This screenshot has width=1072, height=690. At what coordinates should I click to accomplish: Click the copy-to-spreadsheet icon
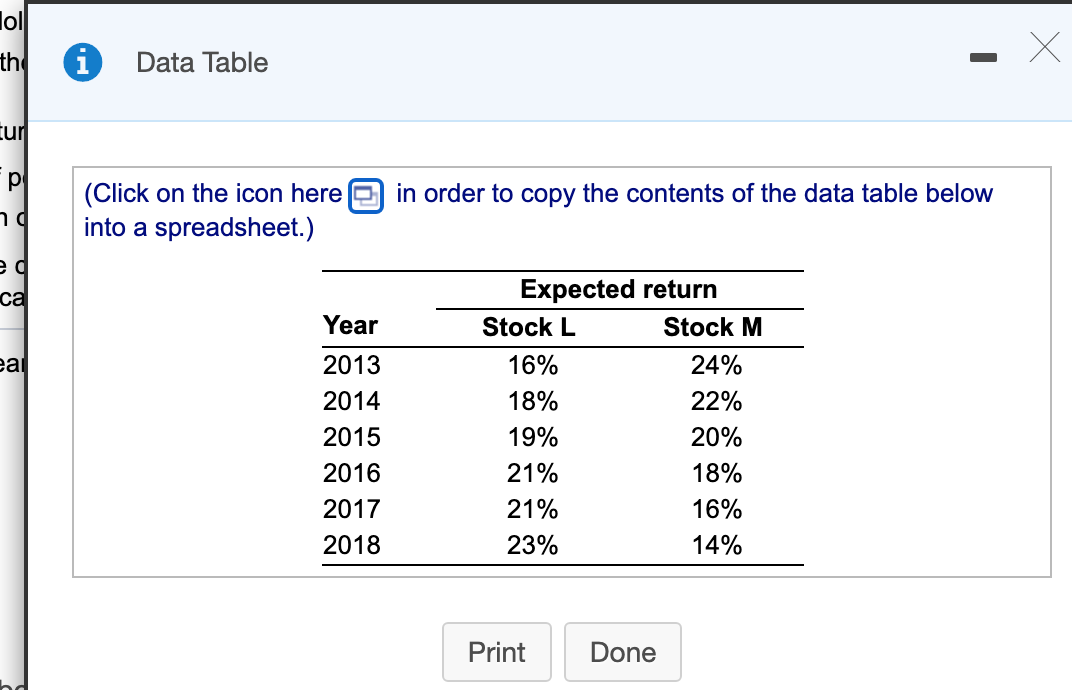(365, 195)
